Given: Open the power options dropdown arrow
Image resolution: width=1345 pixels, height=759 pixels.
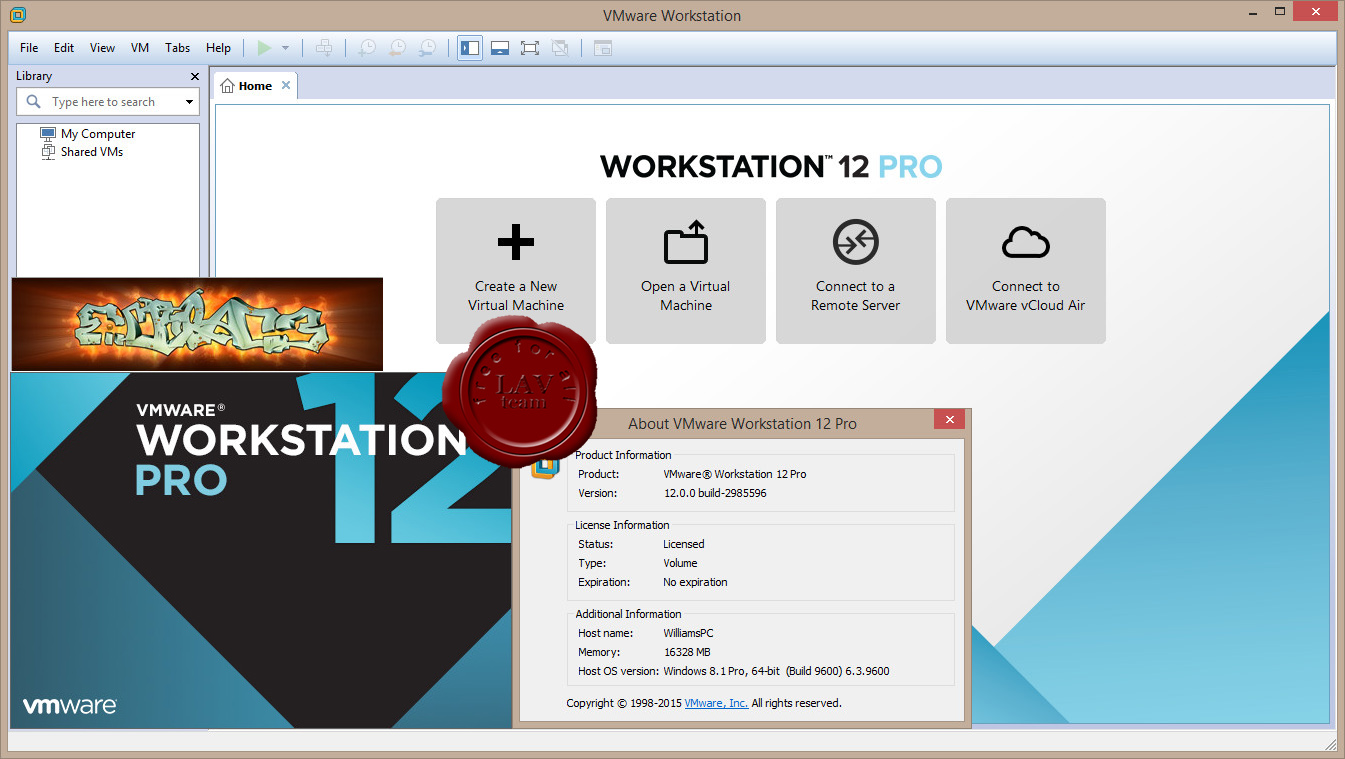Looking at the screenshot, I should tap(285, 48).
